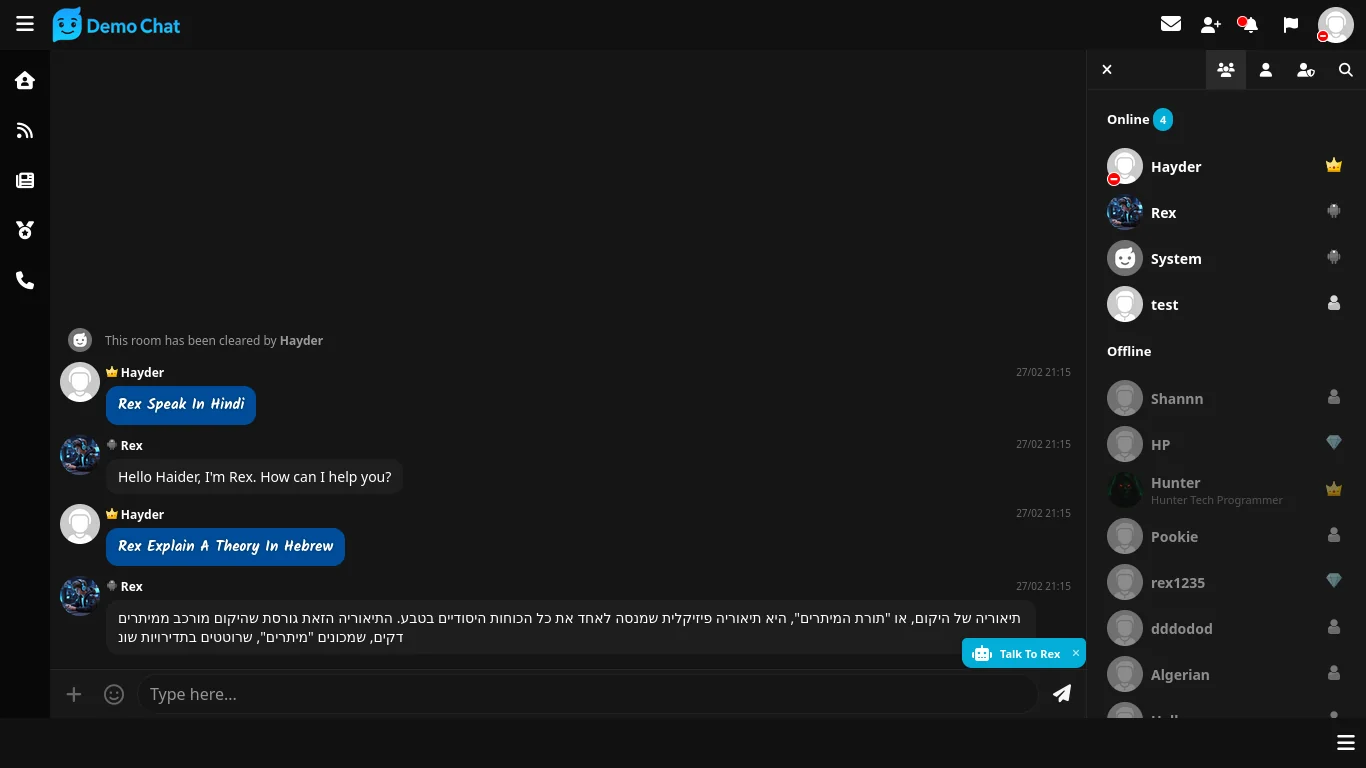Open the emoji picker
1366x768 pixels.
tap(114, 694)
